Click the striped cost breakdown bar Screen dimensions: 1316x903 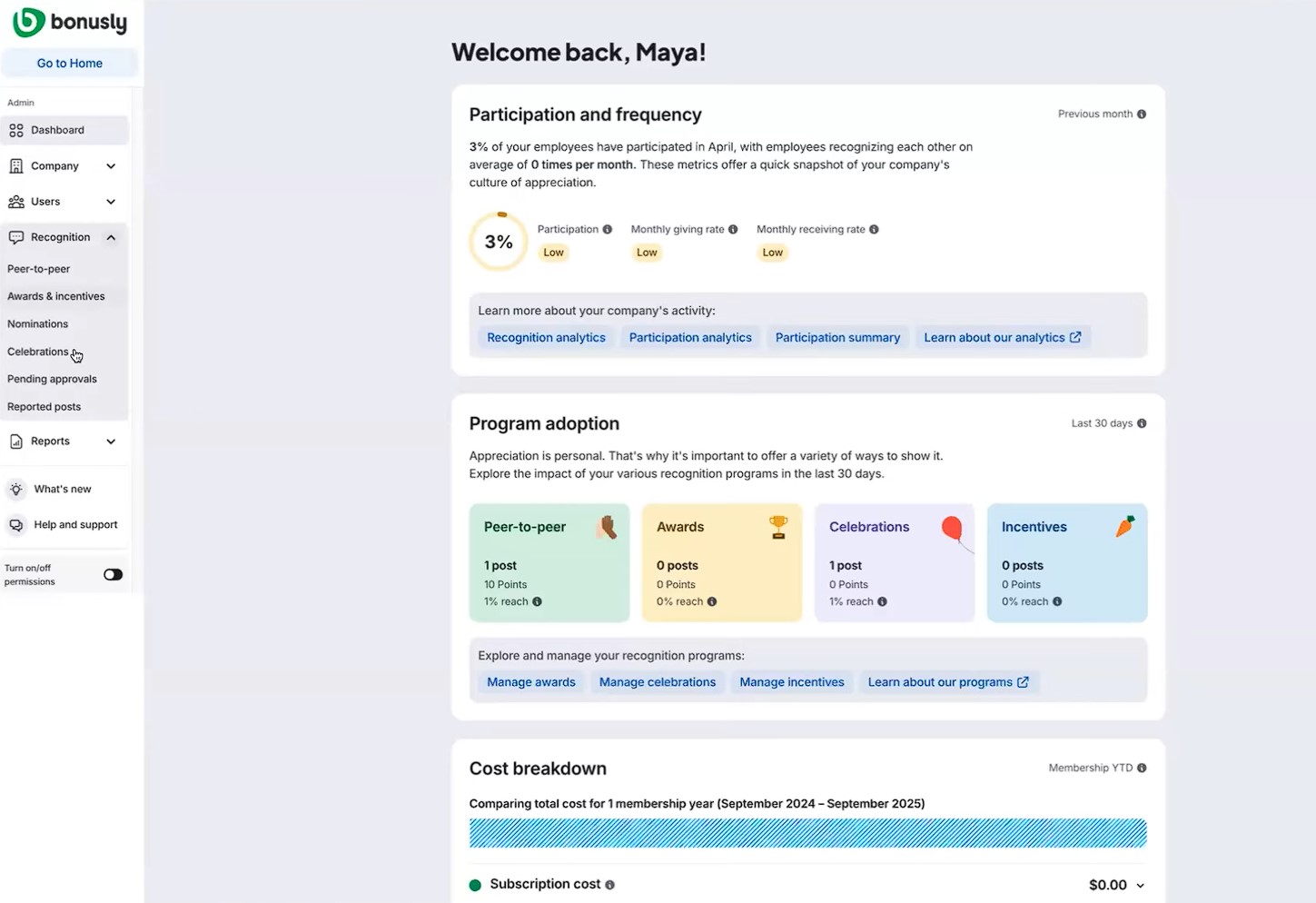pyautogui.click(x=806, y=832)
